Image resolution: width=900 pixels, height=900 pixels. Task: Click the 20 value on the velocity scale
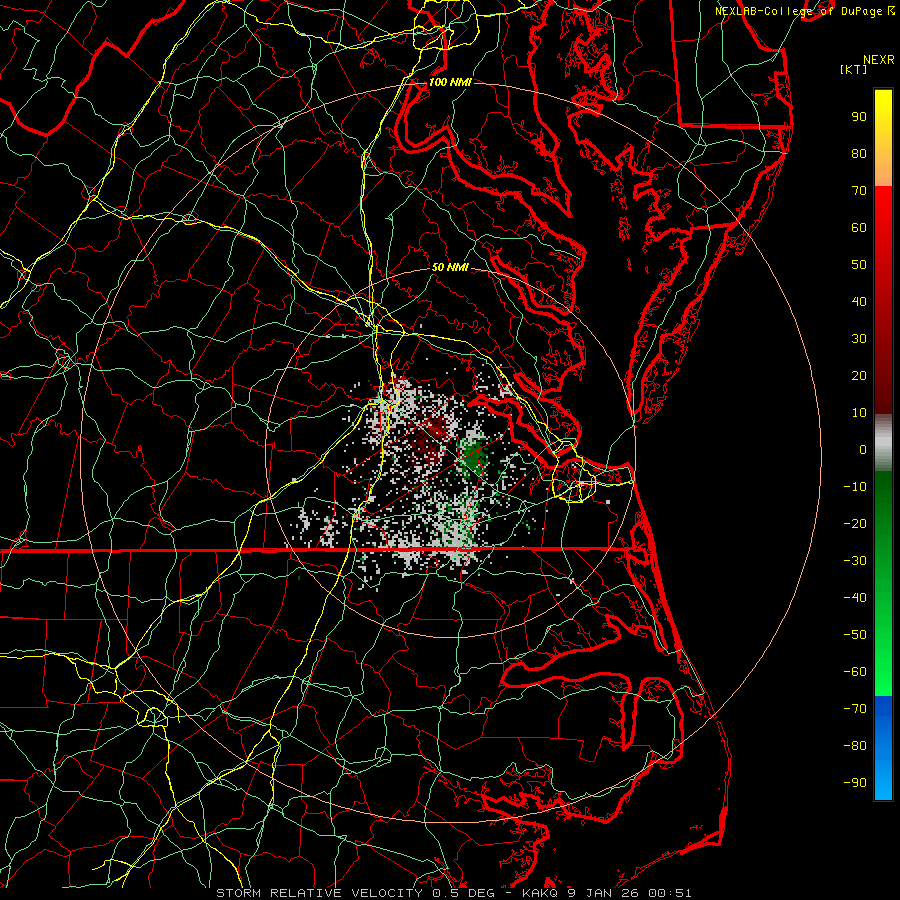[x=859, y=375]
